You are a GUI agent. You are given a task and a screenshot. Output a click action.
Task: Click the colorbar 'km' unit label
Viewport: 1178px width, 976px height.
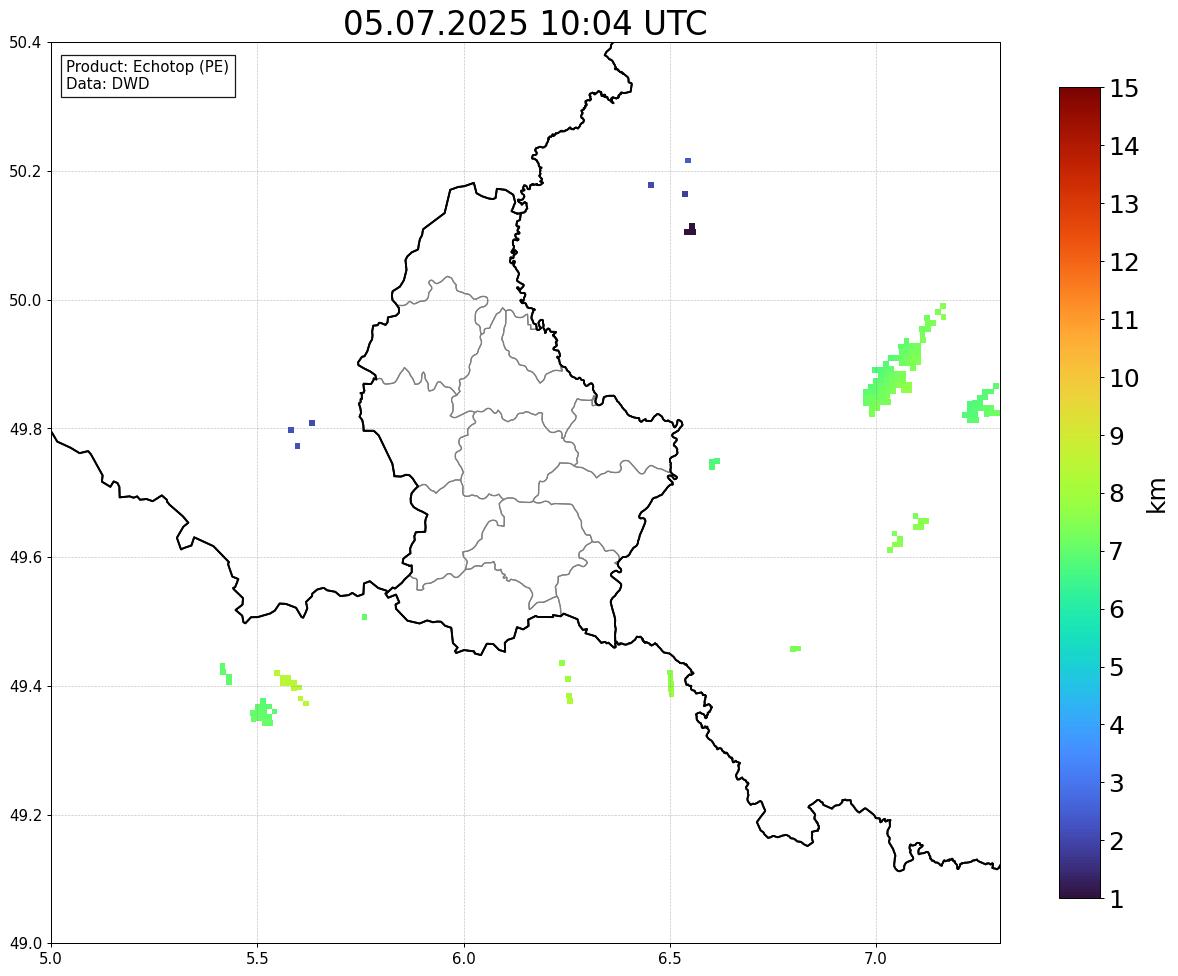tap(1156, 494)
